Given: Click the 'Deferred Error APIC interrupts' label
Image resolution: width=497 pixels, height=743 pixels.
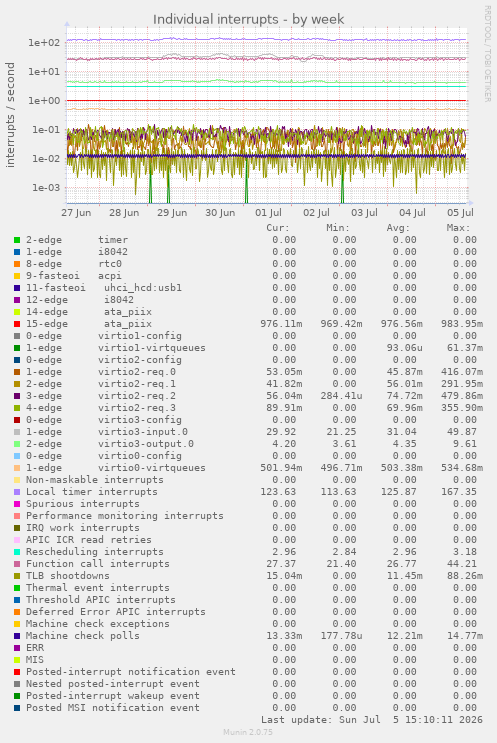Looking at the screenshot, I should pyautogui.click(x=116, y=612).
